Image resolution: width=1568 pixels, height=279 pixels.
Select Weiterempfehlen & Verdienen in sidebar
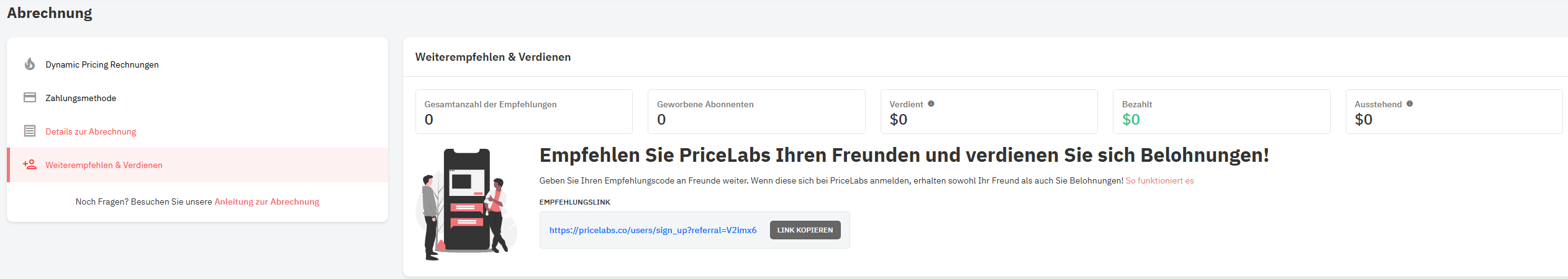[x=104, y=165]
